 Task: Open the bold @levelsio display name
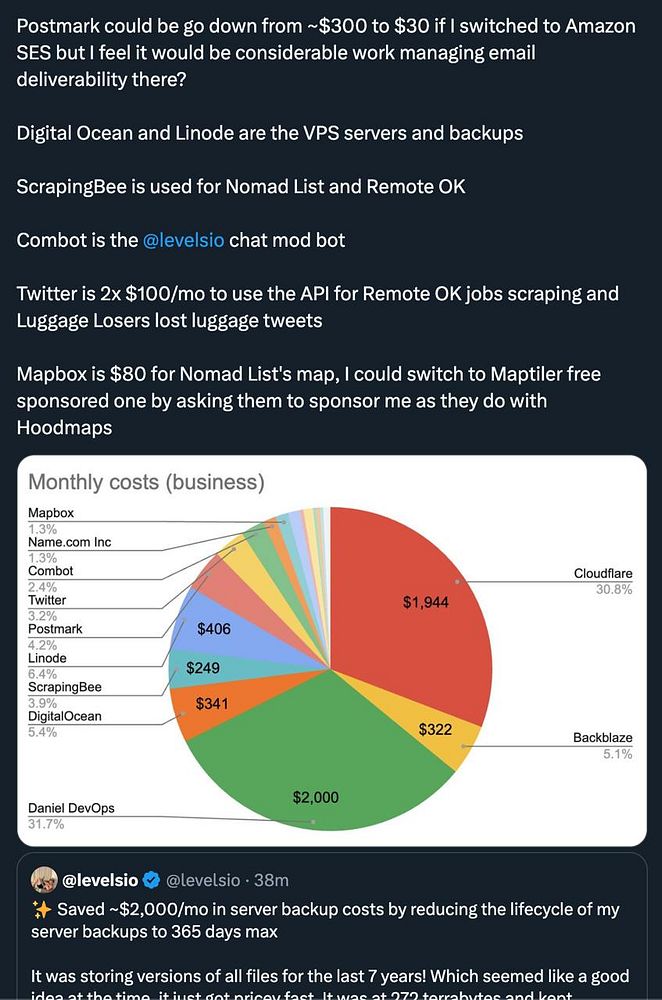(x=100, y=880)
